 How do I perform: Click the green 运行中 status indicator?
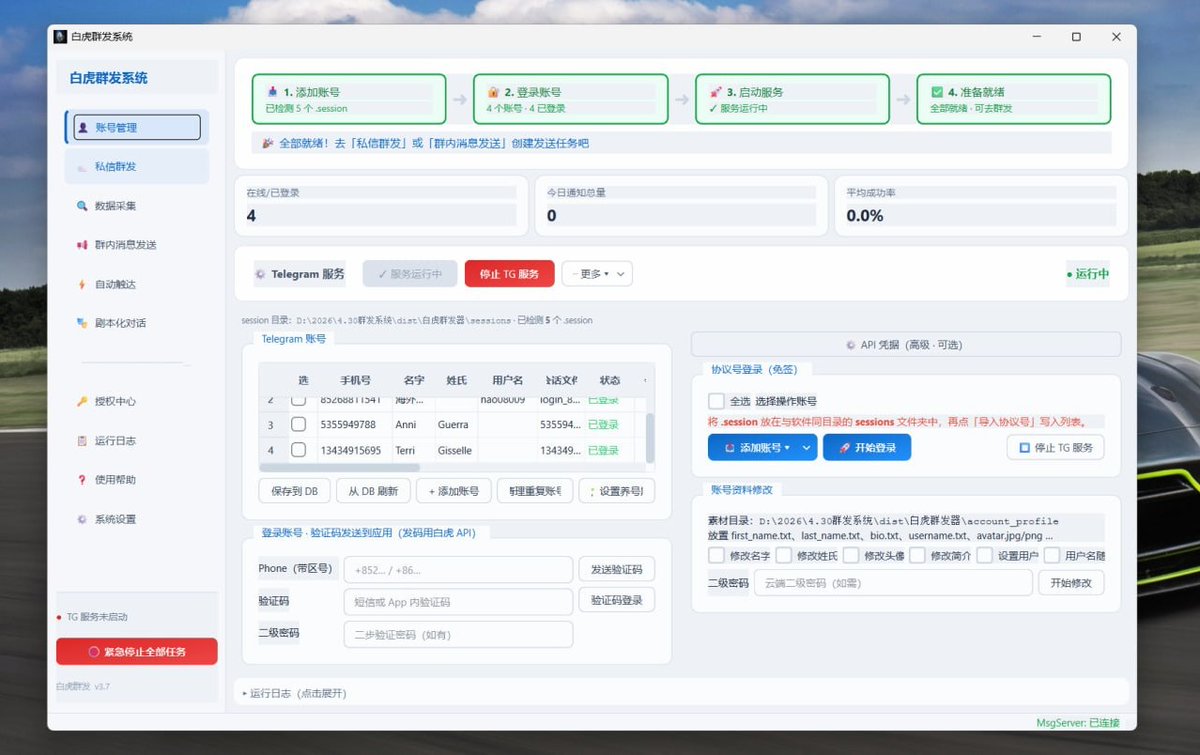point(1088,274)
